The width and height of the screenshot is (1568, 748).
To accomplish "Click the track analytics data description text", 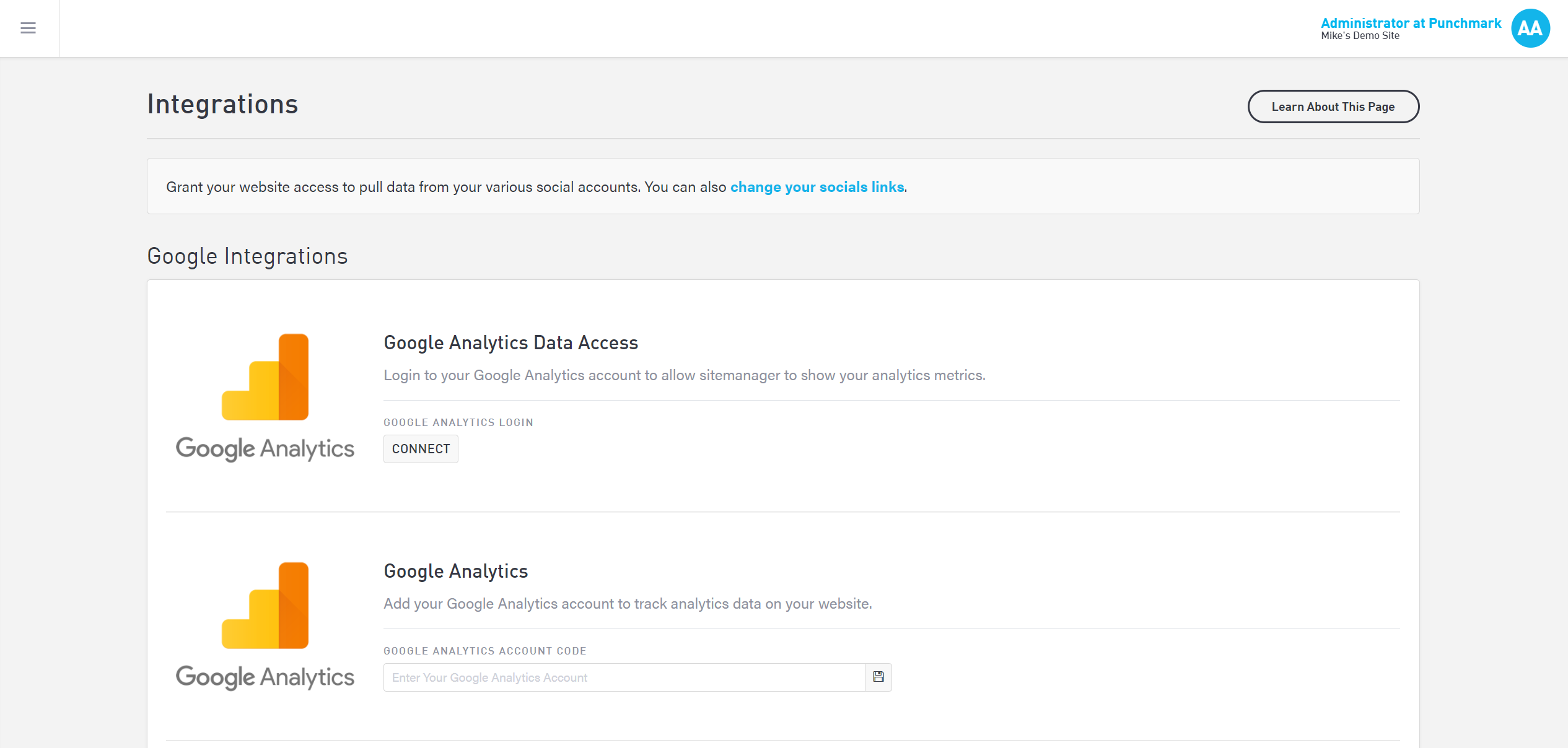I will (x=627, y=604).
